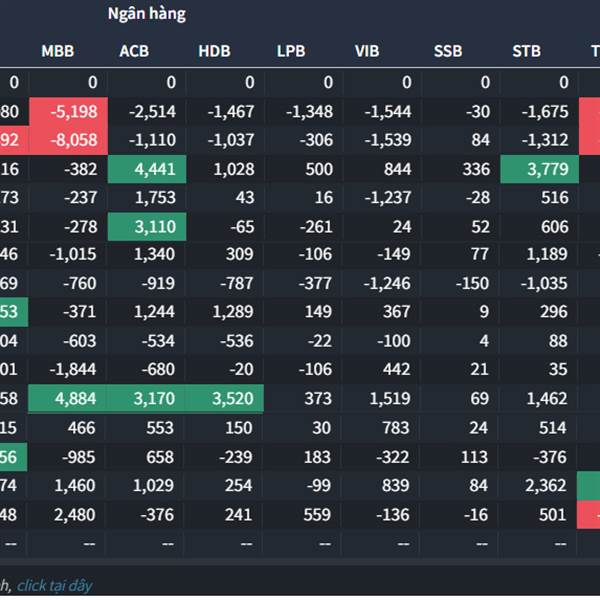The height and width of the screenshot is (600, 600).
Task: Click the -985 value under MBB
Action: 79,457
